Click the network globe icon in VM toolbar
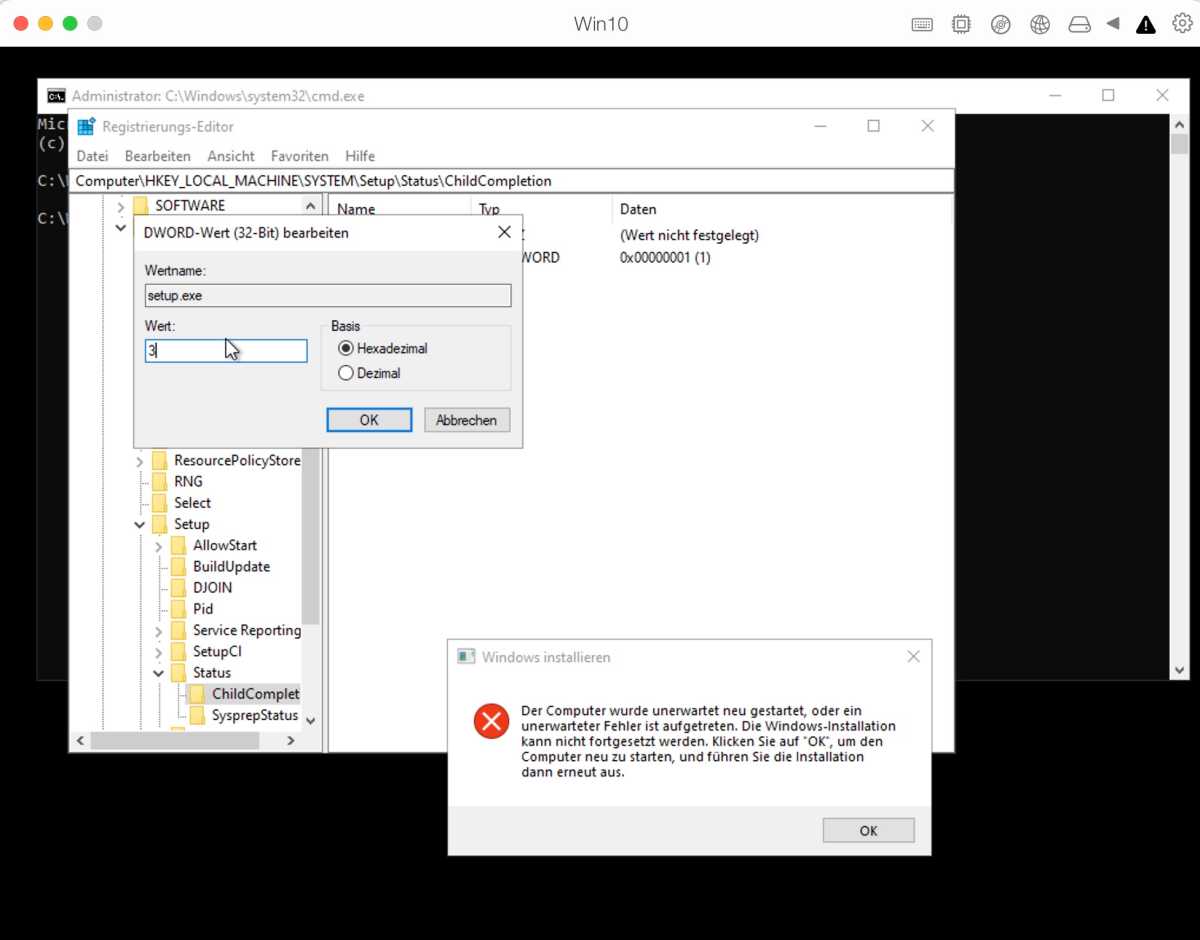This screenshot has width=1200, height=940. pos(1040,25)
